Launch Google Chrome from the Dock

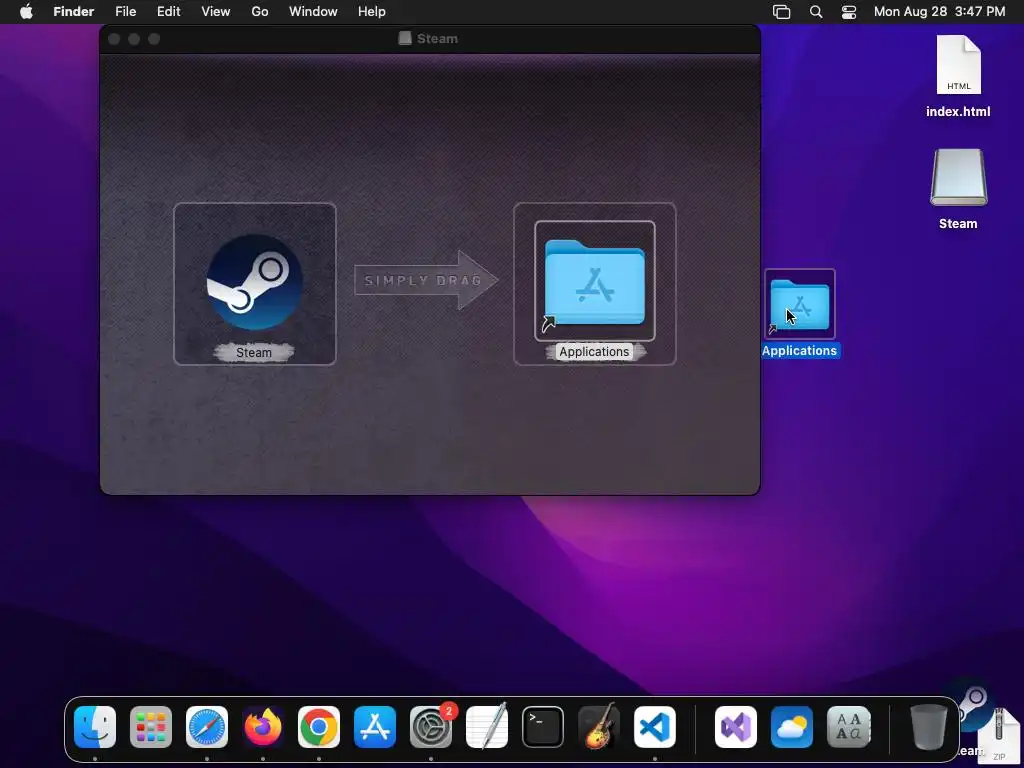pyautogui.click(x=319, y=727)
